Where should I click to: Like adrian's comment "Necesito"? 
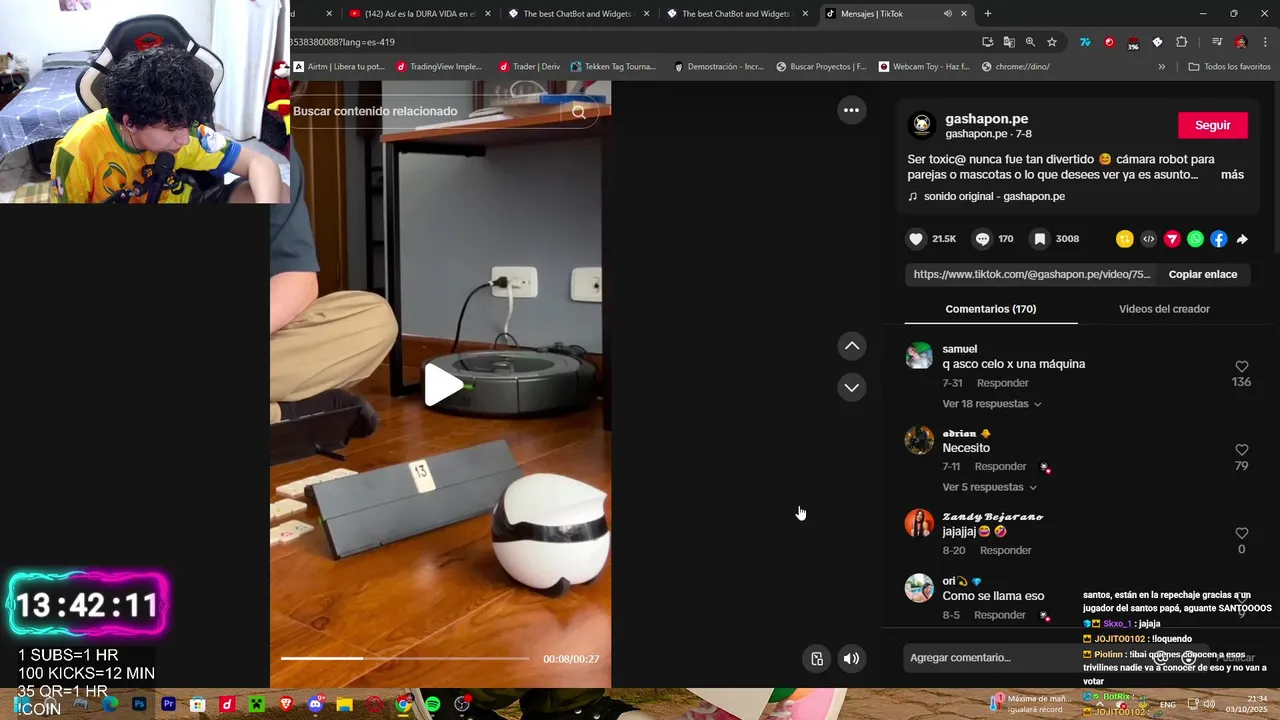(x=1241, y=450)
